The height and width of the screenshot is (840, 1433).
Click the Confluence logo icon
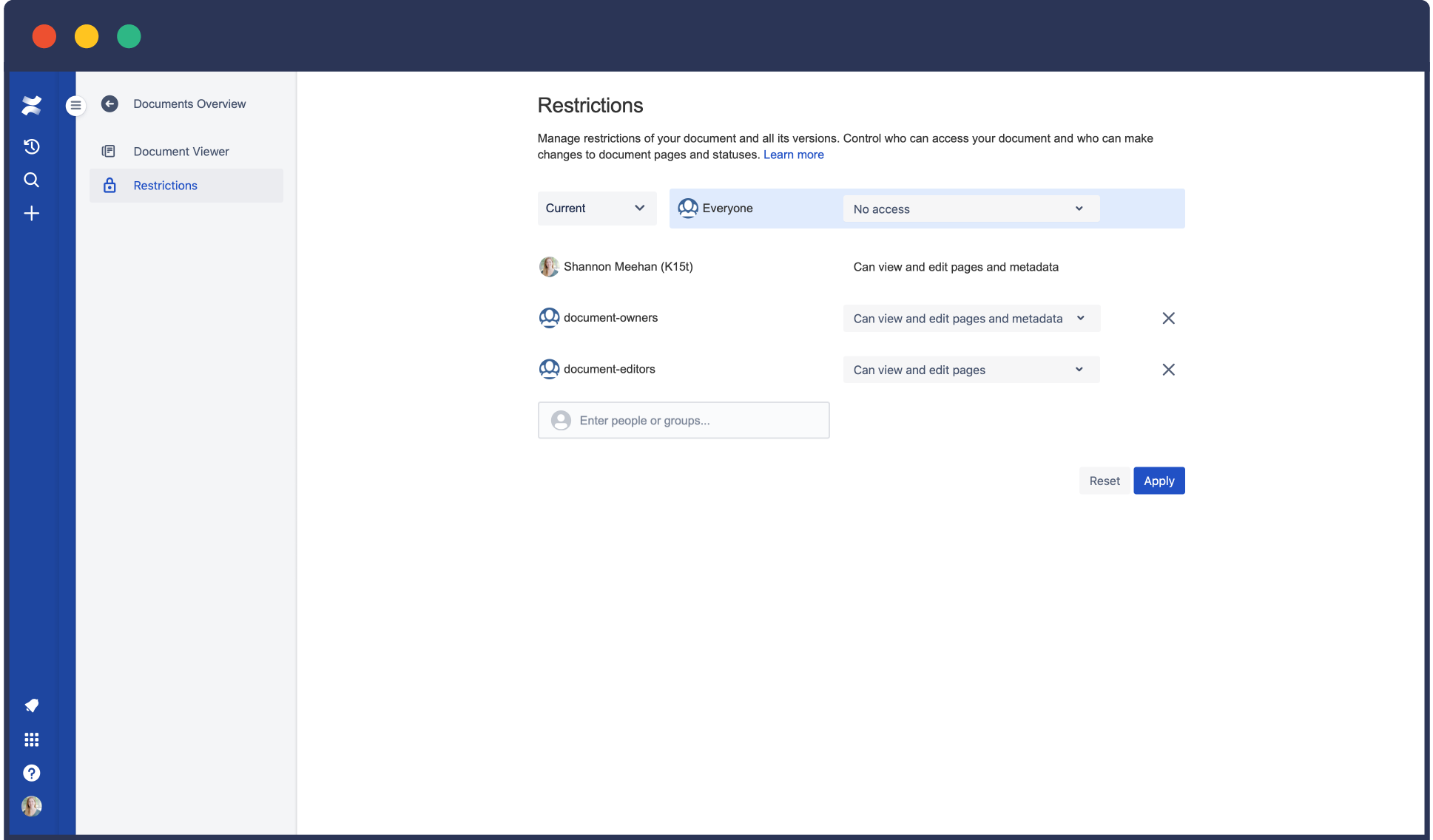point(31,106)
